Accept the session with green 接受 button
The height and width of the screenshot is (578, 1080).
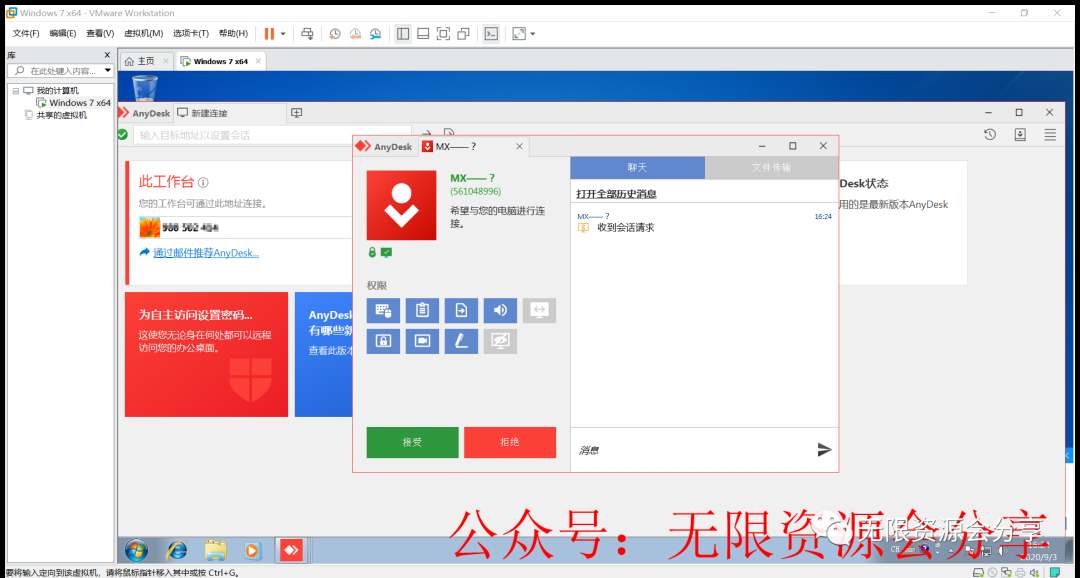point(412,442)
